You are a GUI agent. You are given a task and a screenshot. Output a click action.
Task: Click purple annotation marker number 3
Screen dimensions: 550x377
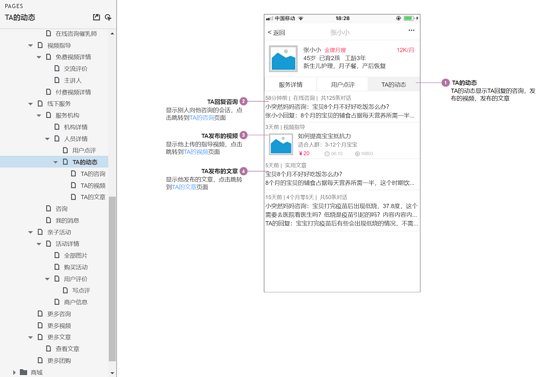[x=243, y=135]
